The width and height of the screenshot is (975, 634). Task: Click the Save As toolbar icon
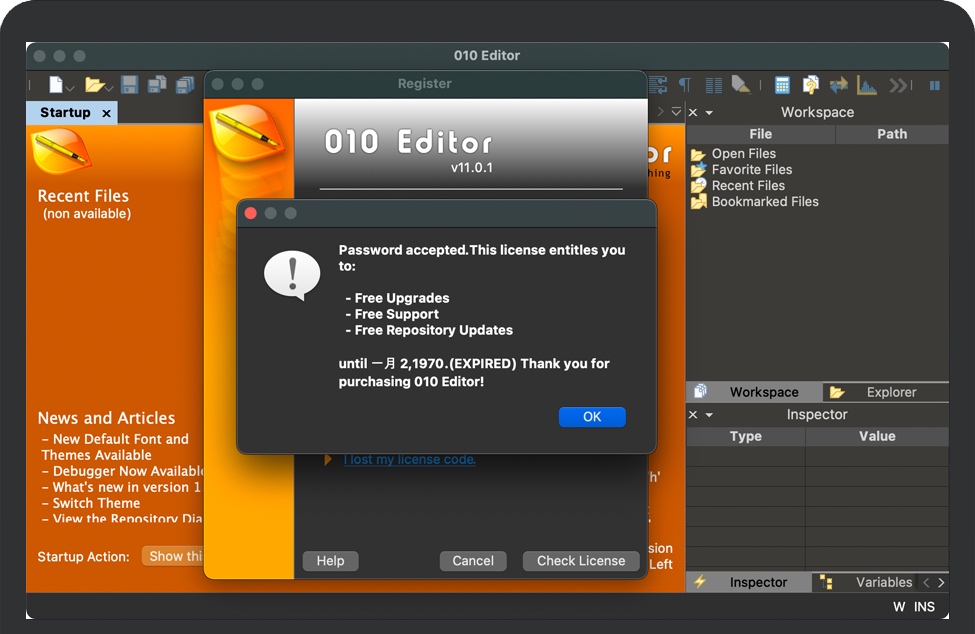tap(157, 85)
